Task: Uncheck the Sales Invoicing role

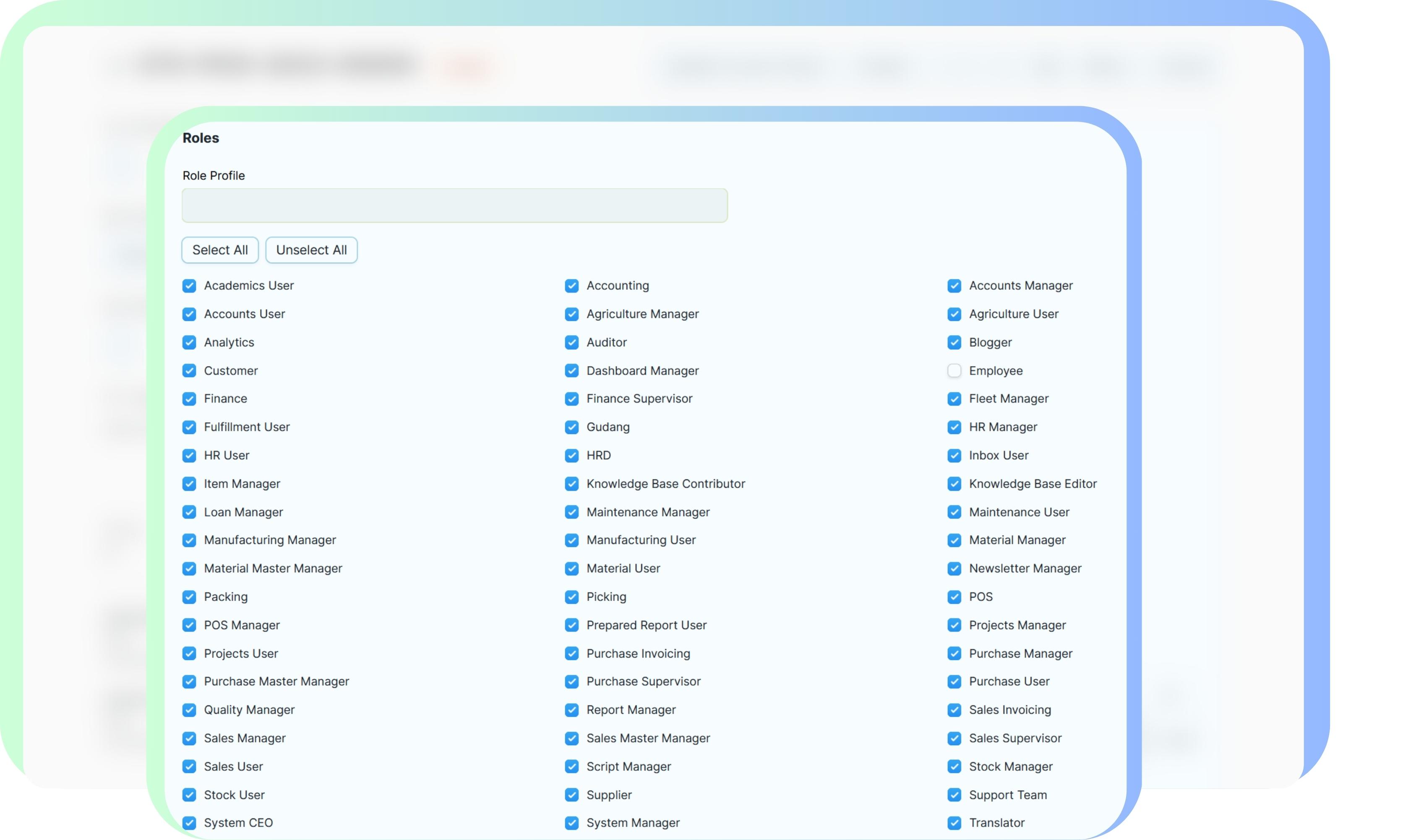Action: tap(954, 710)
